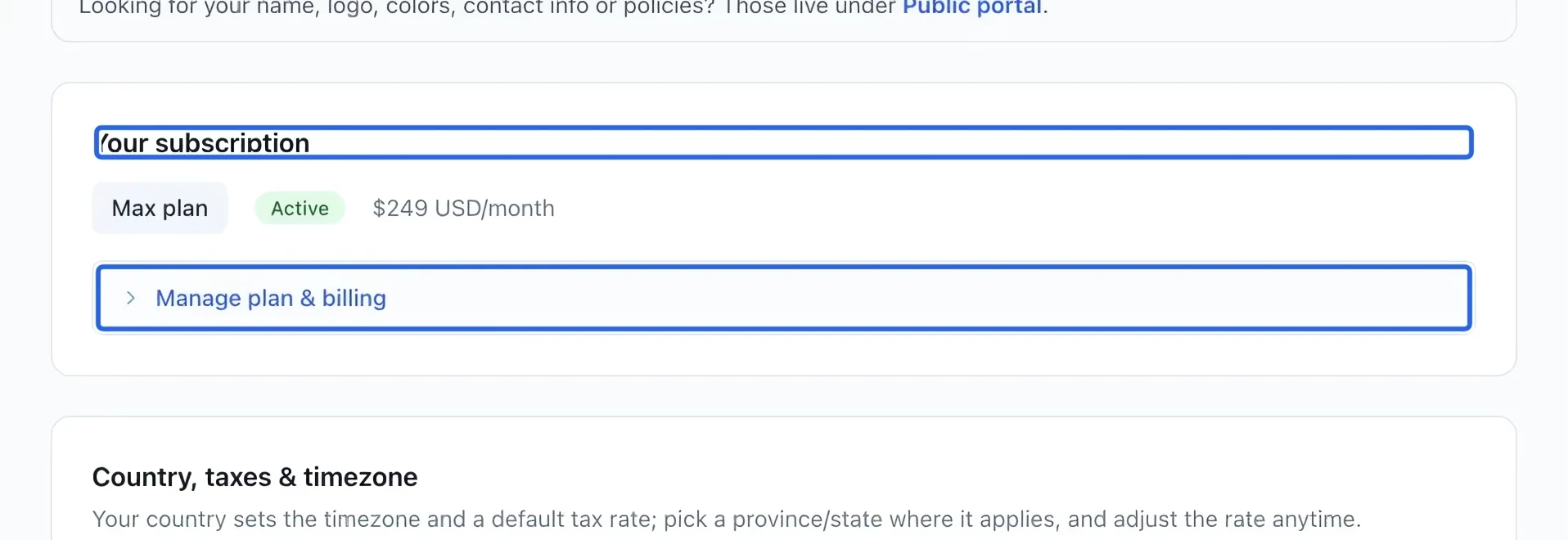This screenshot has height=540, width=1568.
Task: Open the Public portal link
Action: [972, 8]
